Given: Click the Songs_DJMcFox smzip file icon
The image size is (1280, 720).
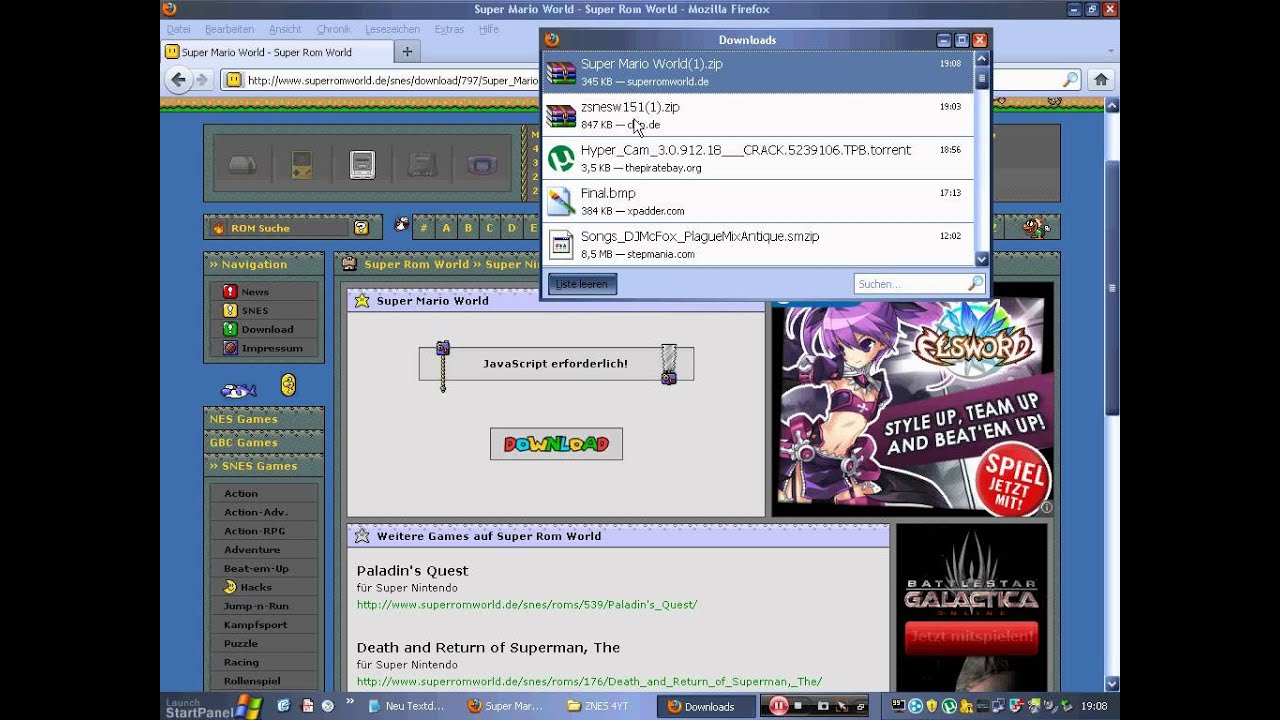Looking at the screenshot, I should coord(561,244).
